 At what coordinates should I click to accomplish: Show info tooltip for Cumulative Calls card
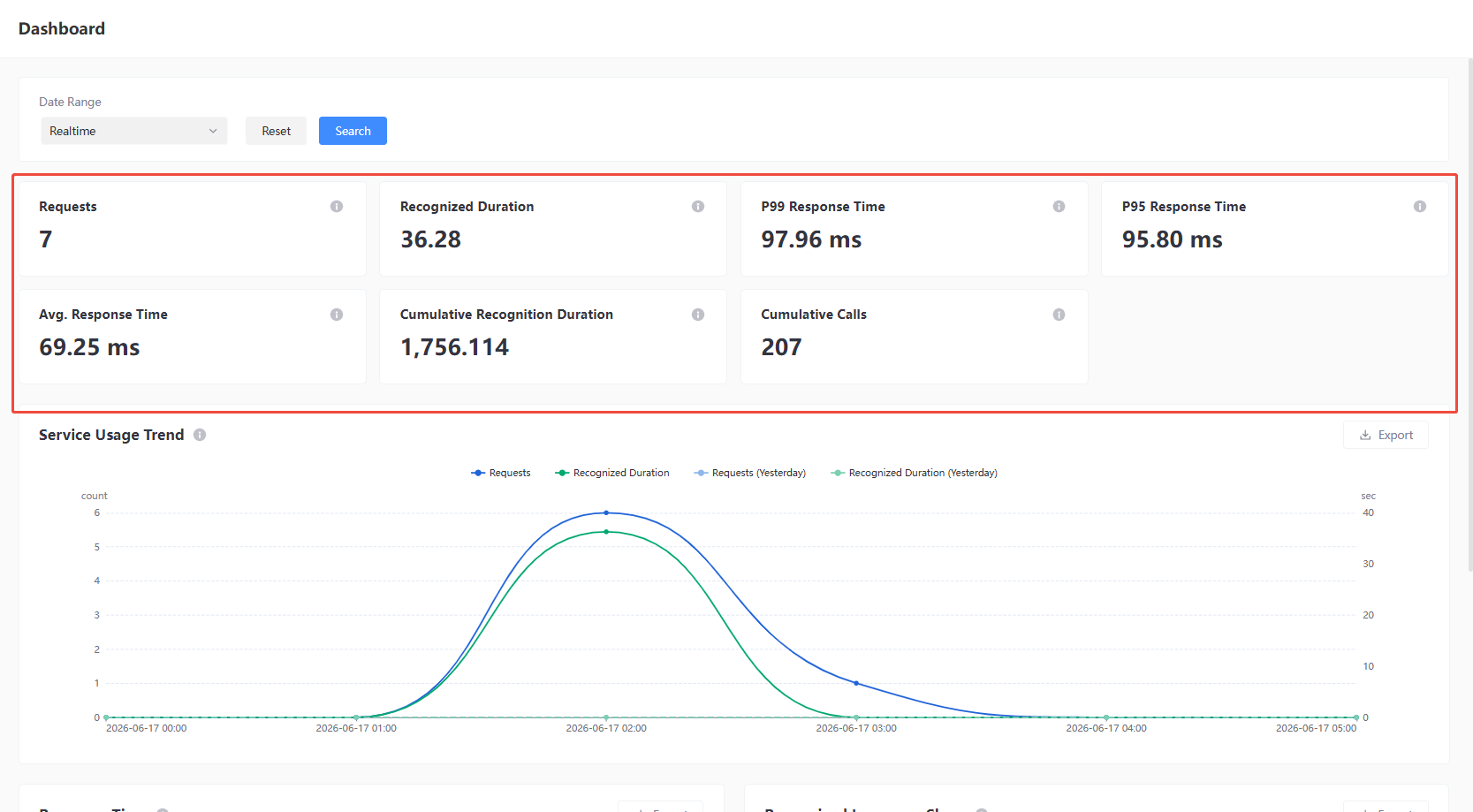click(1059, 315)
